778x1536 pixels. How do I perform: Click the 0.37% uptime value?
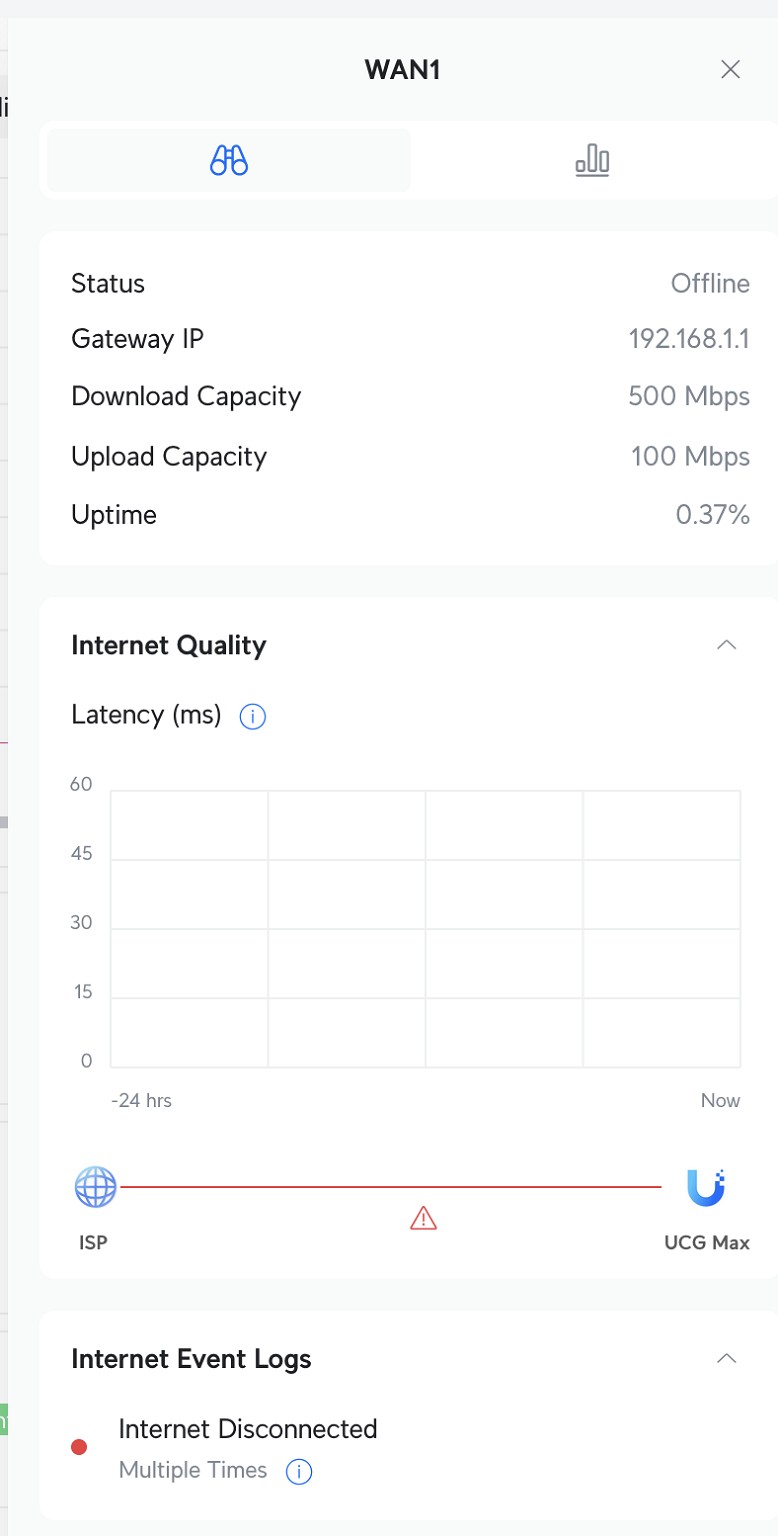pyautogui.click(x=712, y=515)
